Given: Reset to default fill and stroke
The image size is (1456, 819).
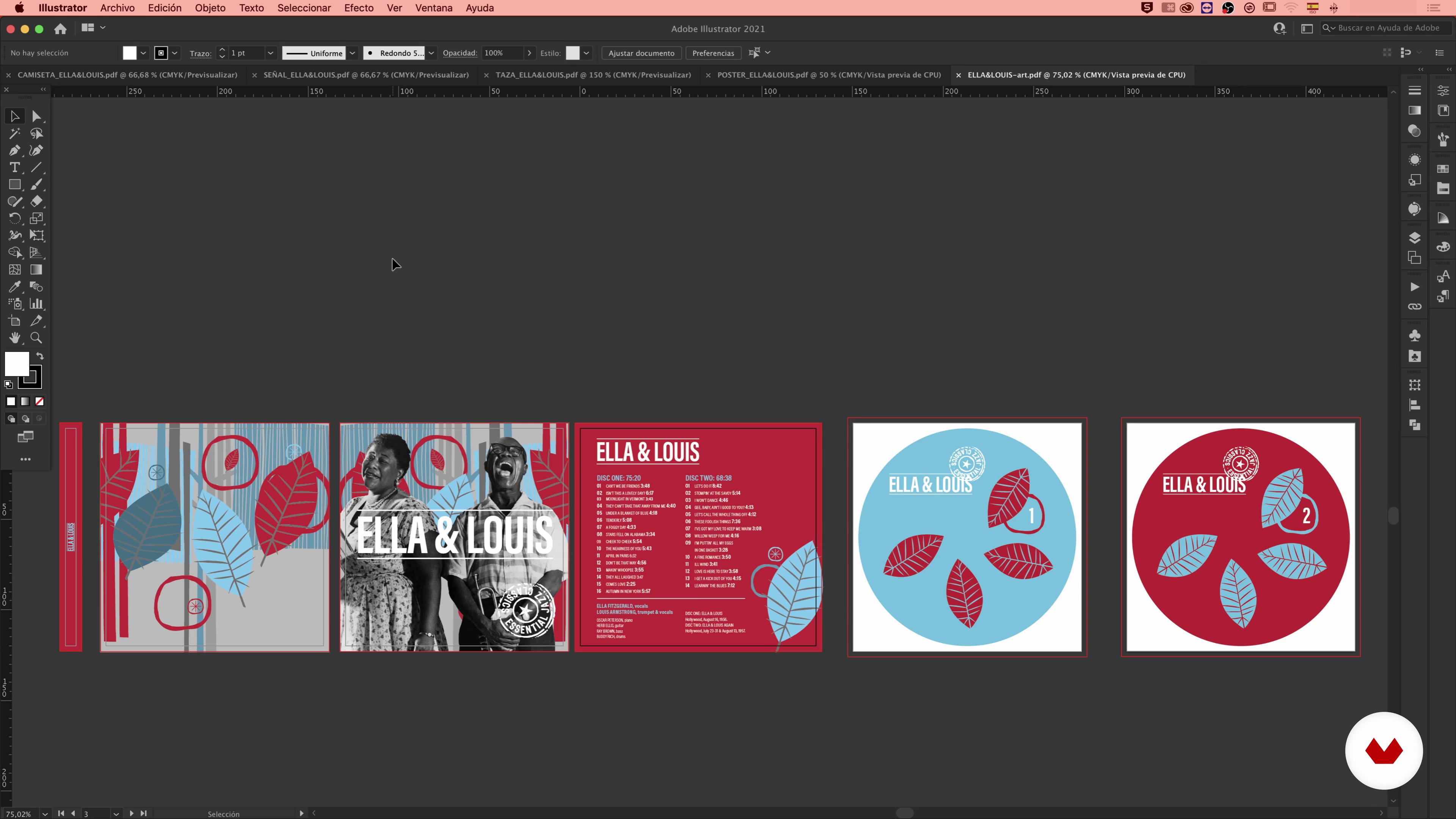Looking at the screenshot, I should click(x=8, y=384).
